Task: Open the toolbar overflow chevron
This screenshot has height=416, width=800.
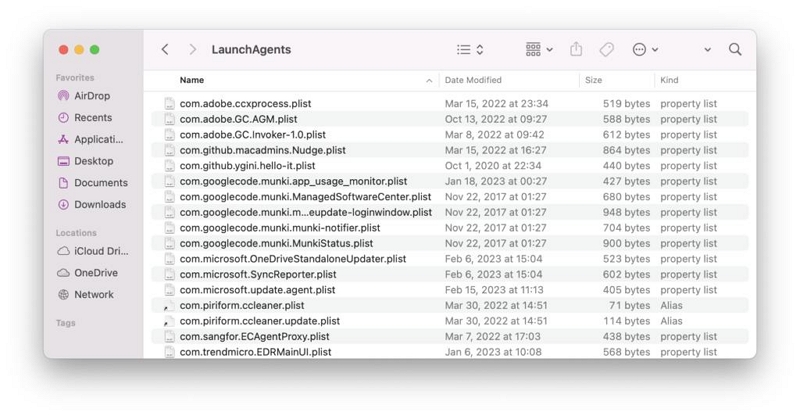Action: pos(708,50)
